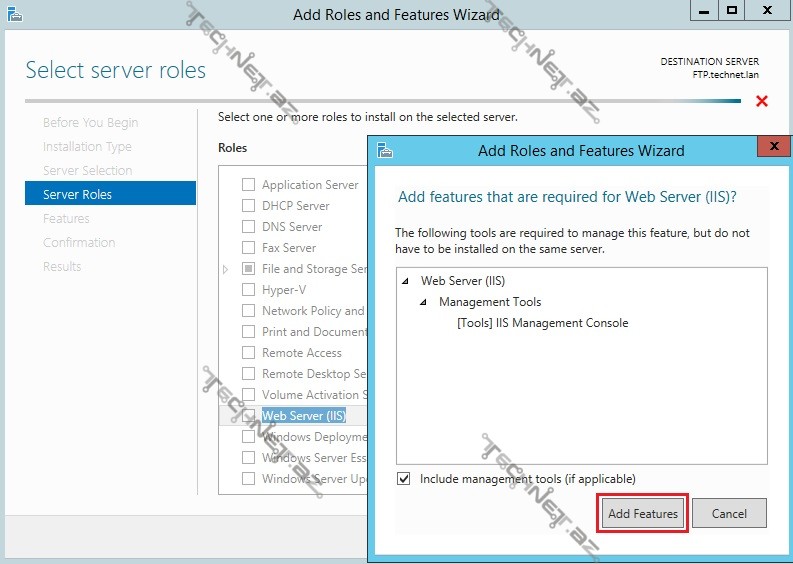Maximize the main wizard window
Screen dimensions: 793x564
(x=731, y=10)
